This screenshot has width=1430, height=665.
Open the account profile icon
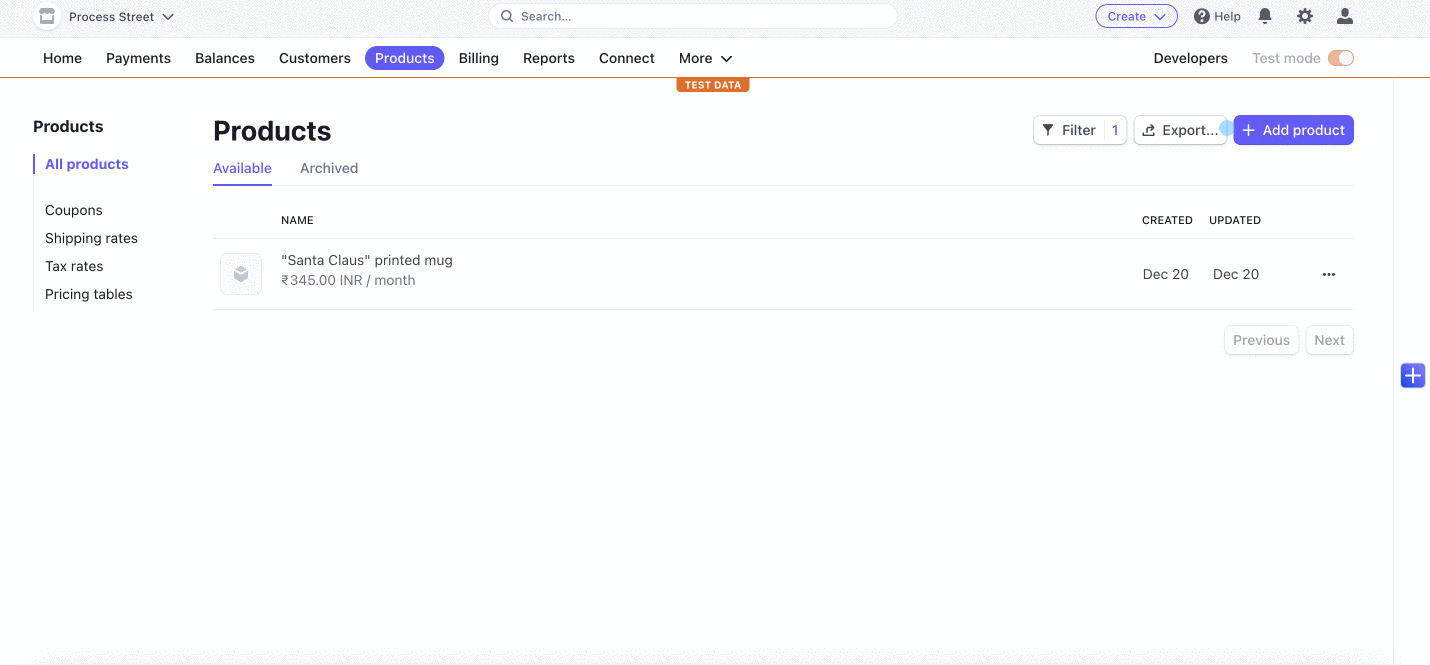pyautogui.click(x=1344, y=16)
